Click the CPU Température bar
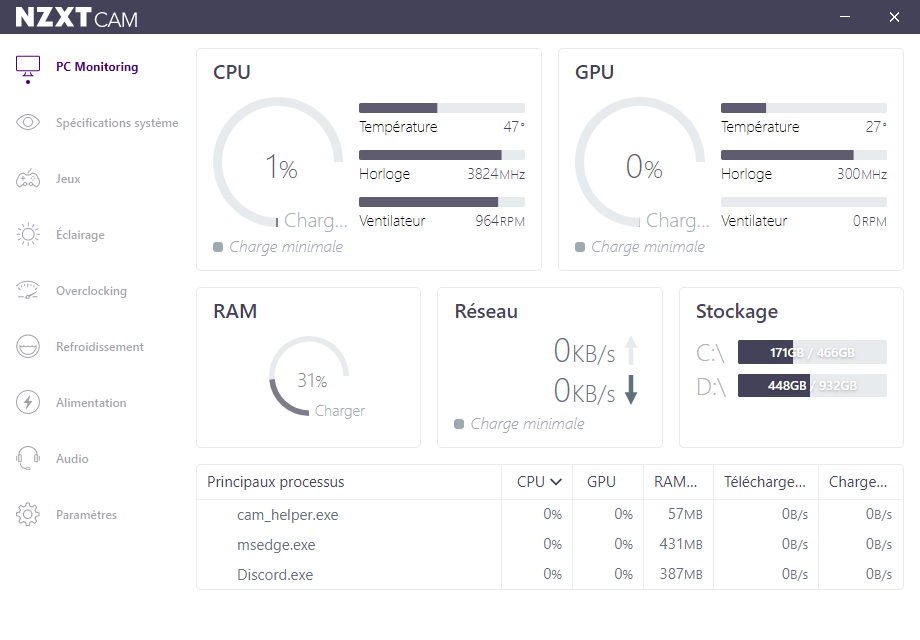This screenshot has width=920, height=640. pyautogui.click(x=441, y=108)
